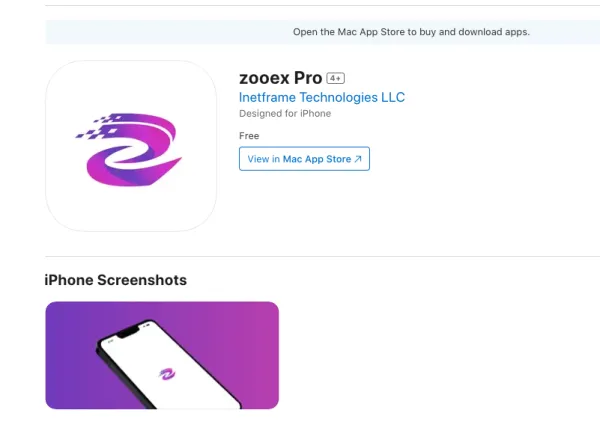Click the word Inetframe in the developer link
Image resolution: width=600 pixels, height=422 pixels.
(x=270, y=97)
